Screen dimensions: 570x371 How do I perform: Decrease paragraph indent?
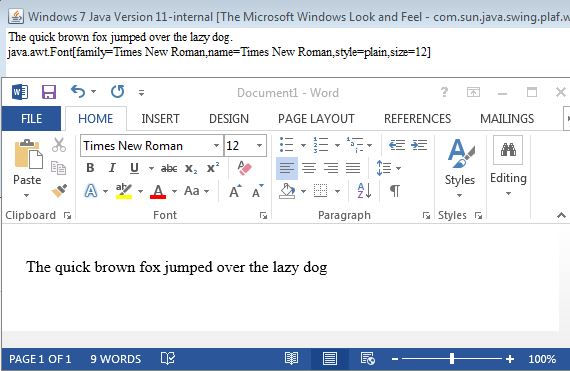tap(397, 145)
